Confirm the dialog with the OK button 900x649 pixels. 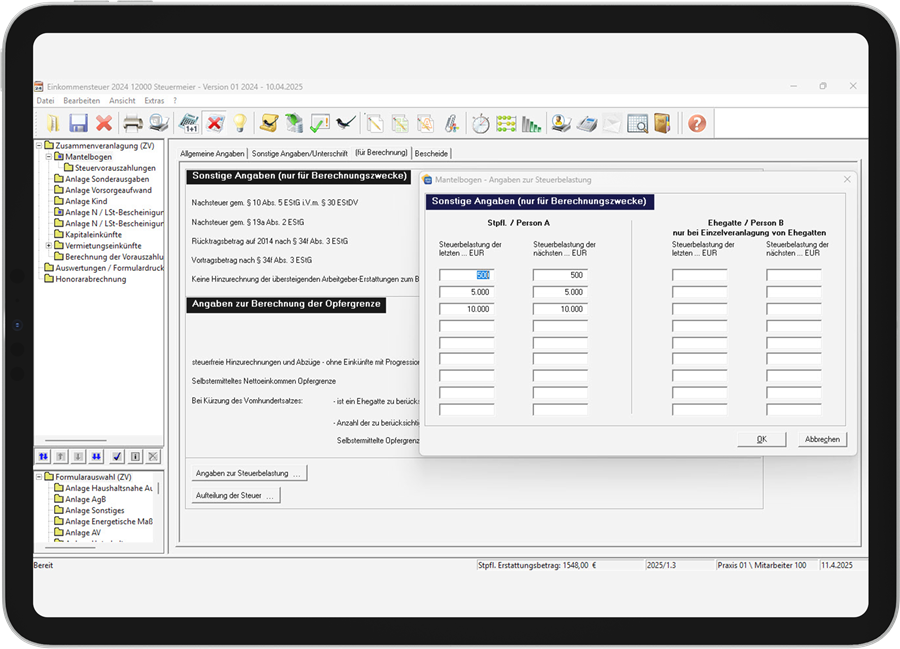coord(762,439)
